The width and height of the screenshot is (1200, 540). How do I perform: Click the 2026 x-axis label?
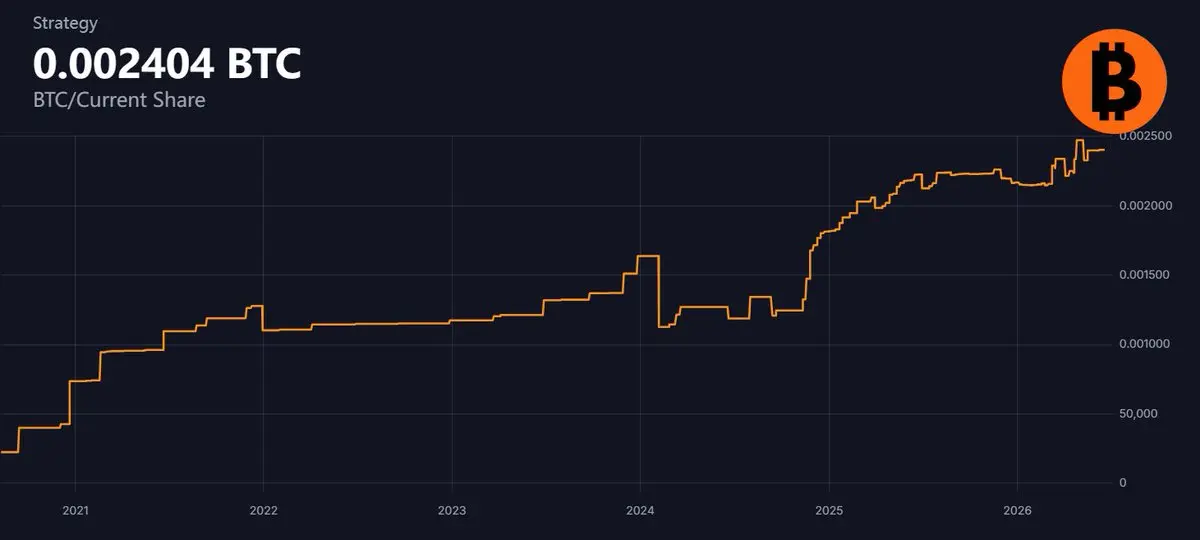[1016, 511]
